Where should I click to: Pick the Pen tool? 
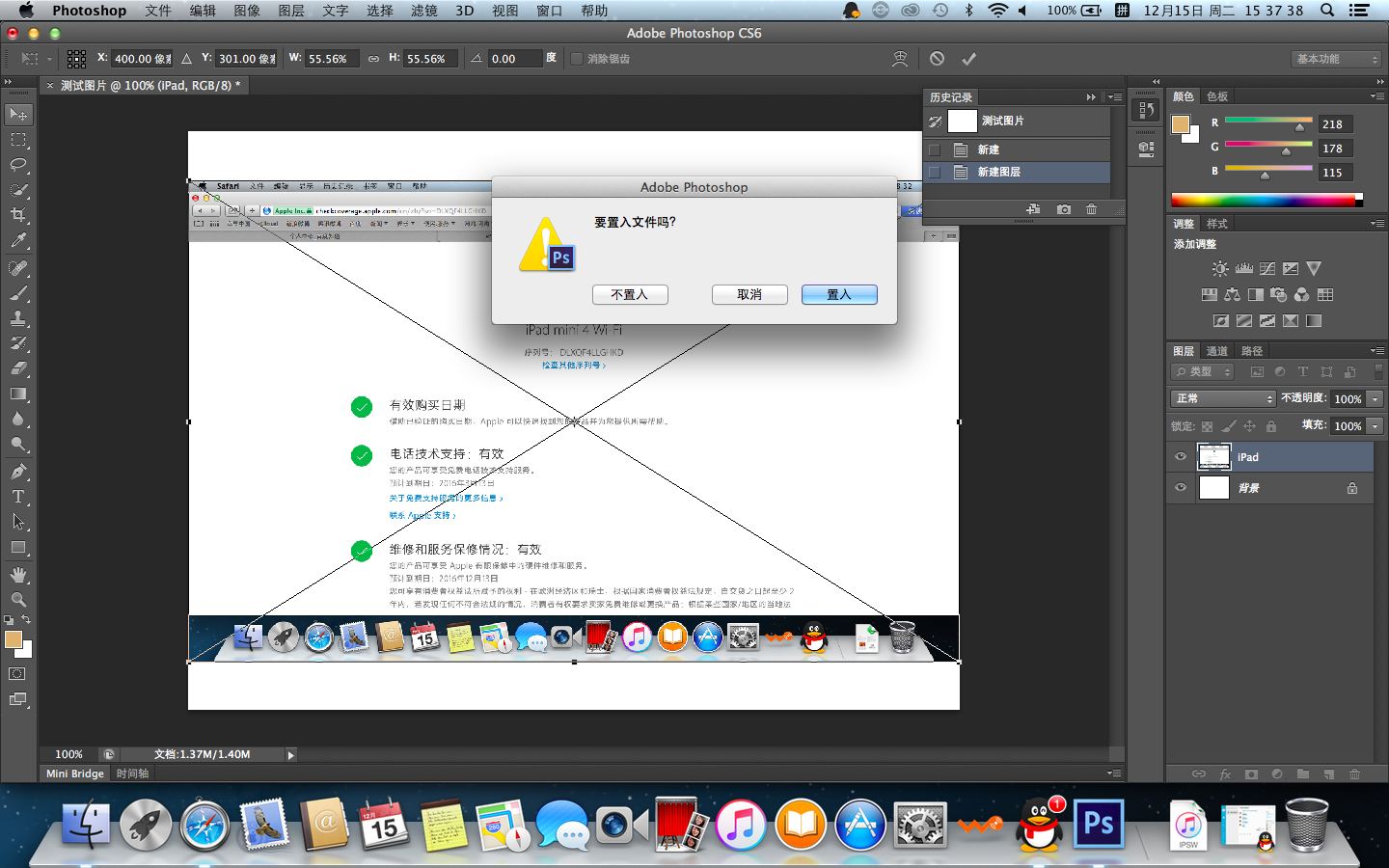(18, 472)
